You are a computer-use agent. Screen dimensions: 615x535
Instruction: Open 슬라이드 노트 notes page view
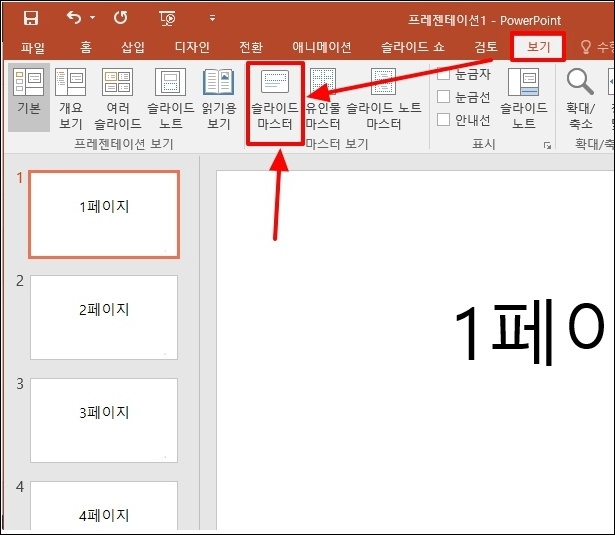pyautogui.click(x=171, y=98)
